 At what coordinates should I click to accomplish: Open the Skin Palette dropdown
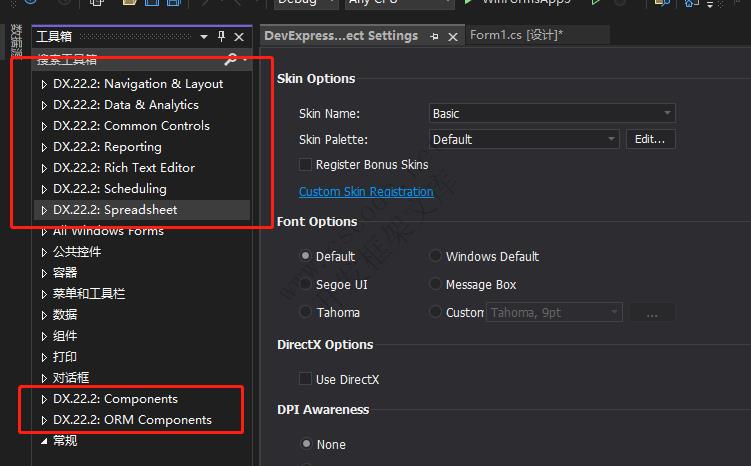[x=524, y=139]
